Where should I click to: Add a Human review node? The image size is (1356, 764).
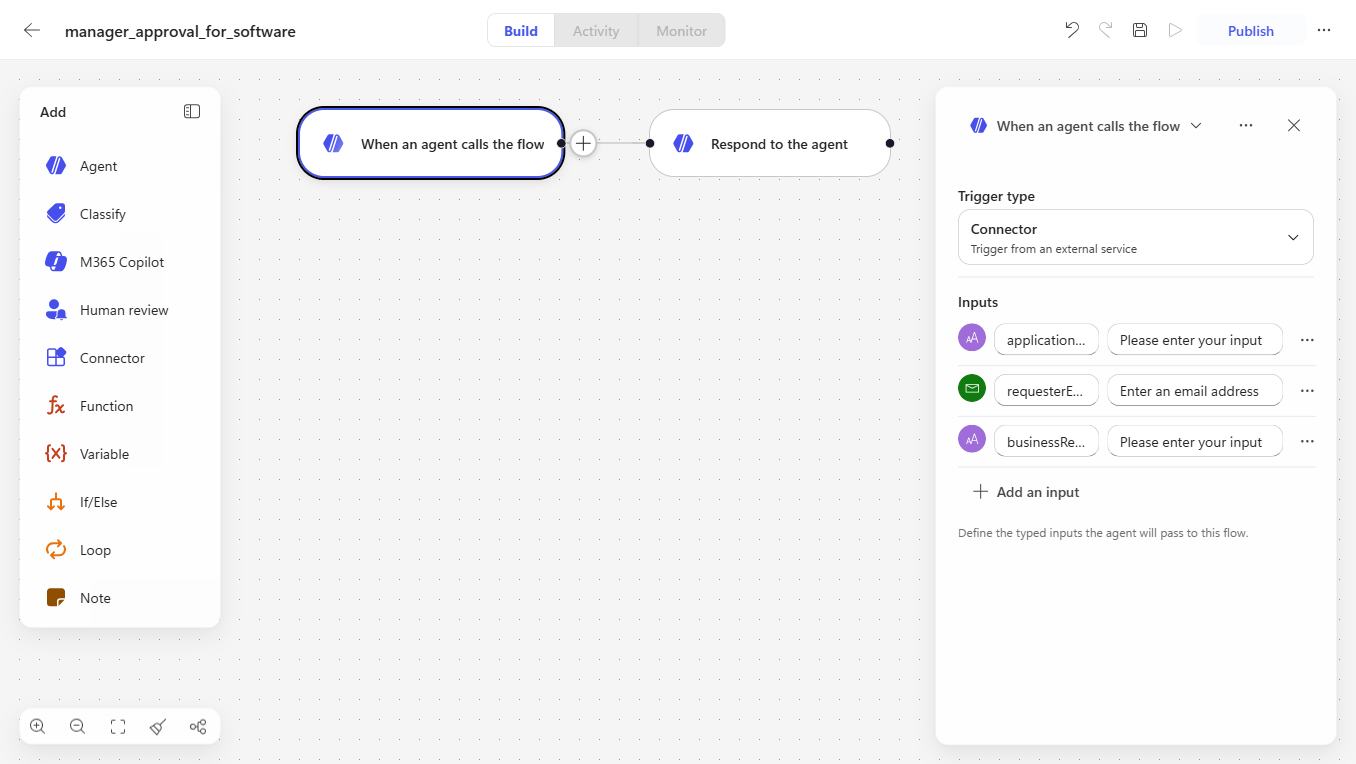click(120, 310)
